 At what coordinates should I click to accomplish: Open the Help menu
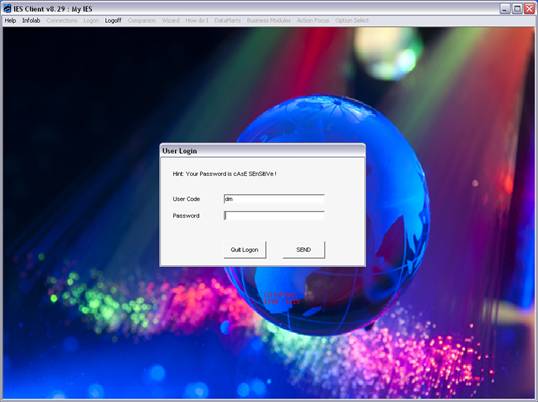coord(10,21)
